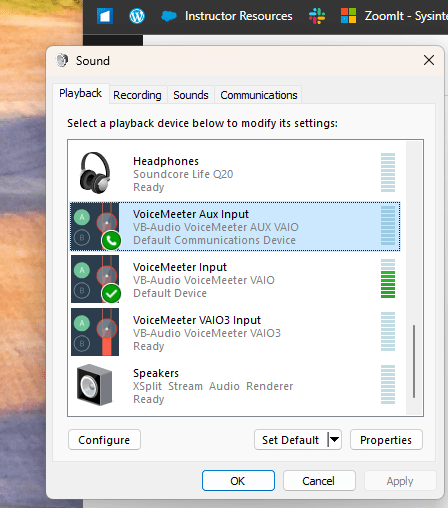Click the Set Default button
This screenshot has width=448, height=508.
click(291, 440)
